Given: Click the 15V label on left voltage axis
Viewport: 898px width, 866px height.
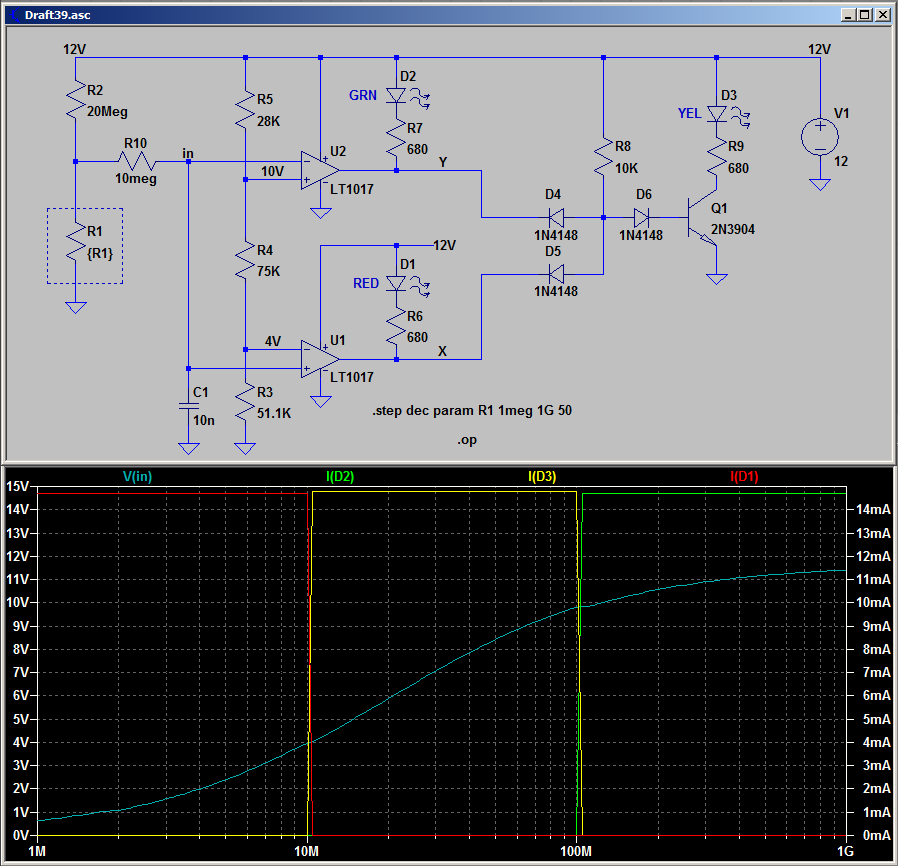Looking at the screenshot, I should point(17,486).
